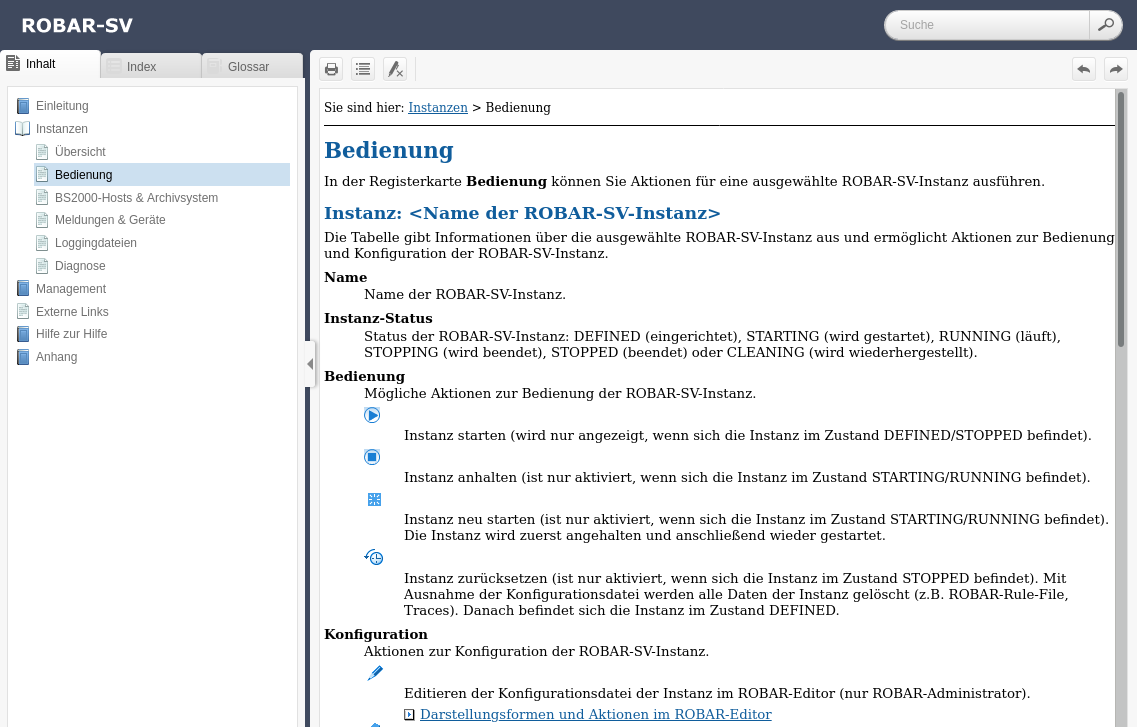Image resolution: width=1137 pixels, height=727 pixels.
Task: Click the content pane vertical scrollbar
Action: pyautogui.click(x=1121, y=222)
